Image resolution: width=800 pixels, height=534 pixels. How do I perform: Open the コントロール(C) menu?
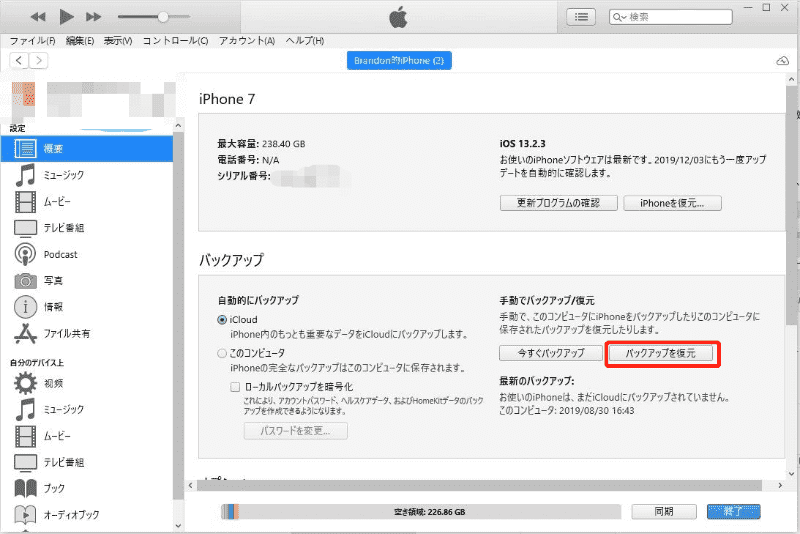click(x=175, y=41)
